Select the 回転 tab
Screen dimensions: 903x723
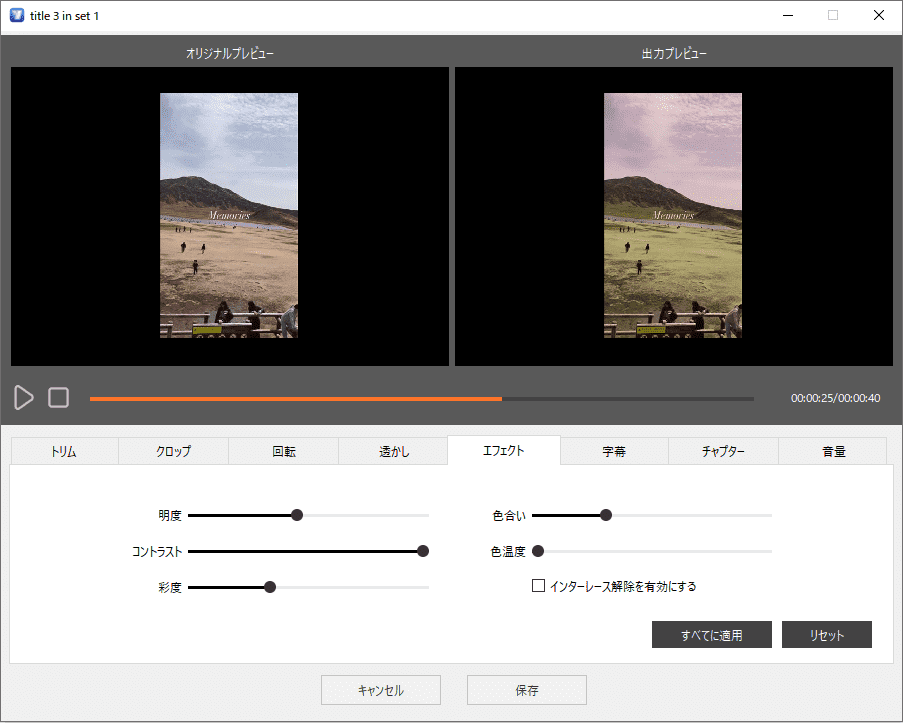tap(284, 451)
